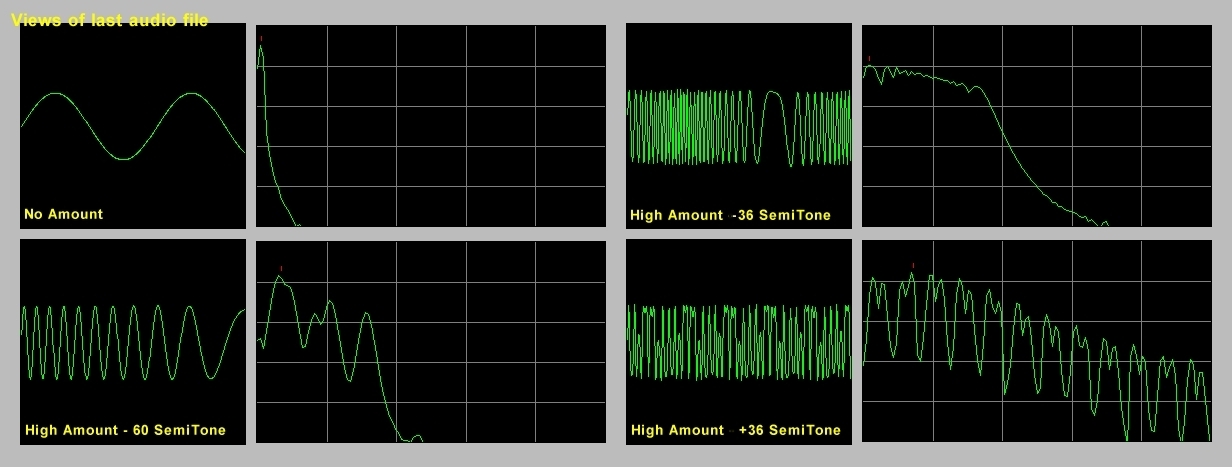Open the spectrum graph for -36 SemiTone
Viewport: 1232px width, 467px height.
point(1036,126)
